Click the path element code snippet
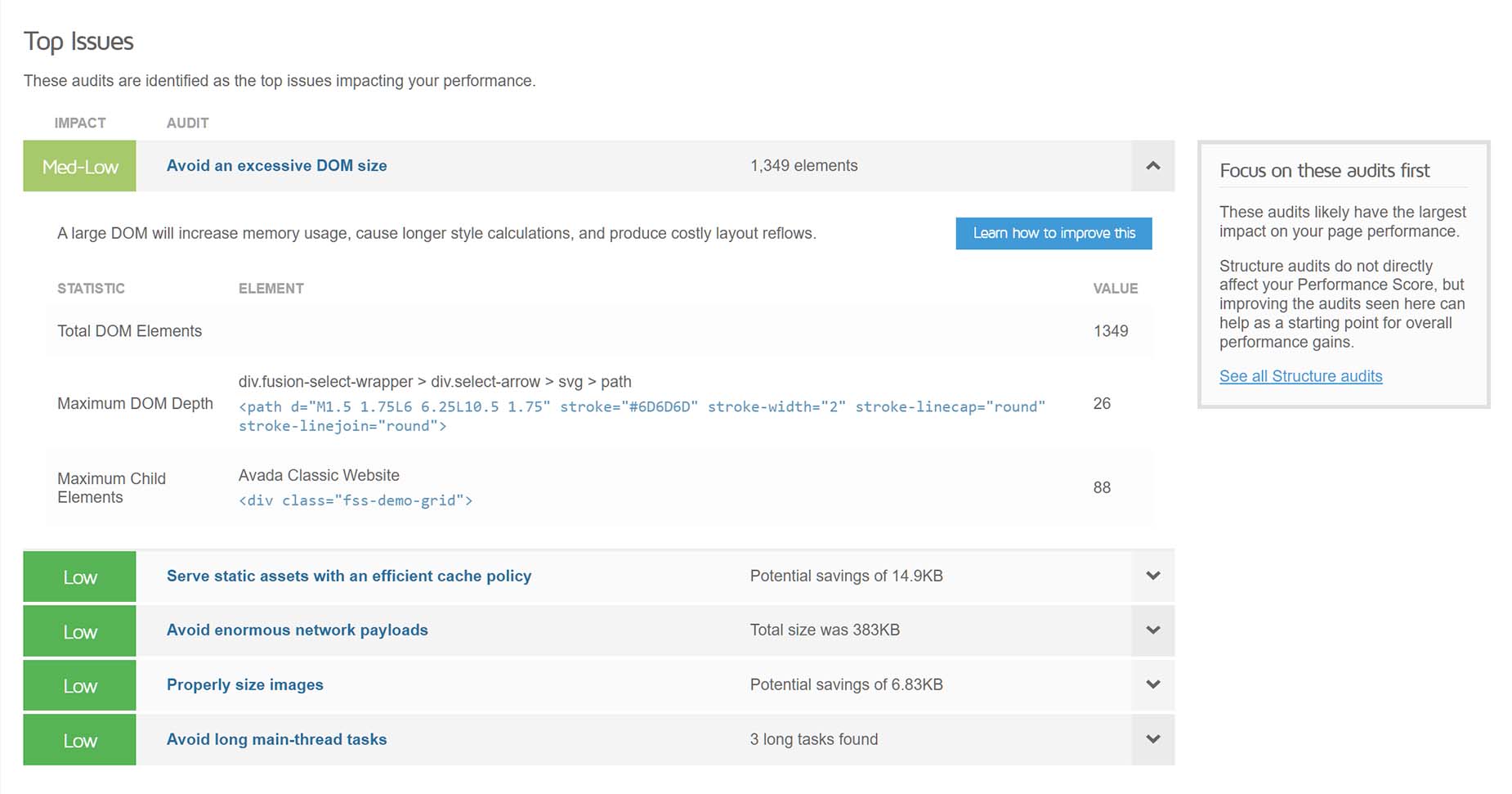 pos(642,416)
